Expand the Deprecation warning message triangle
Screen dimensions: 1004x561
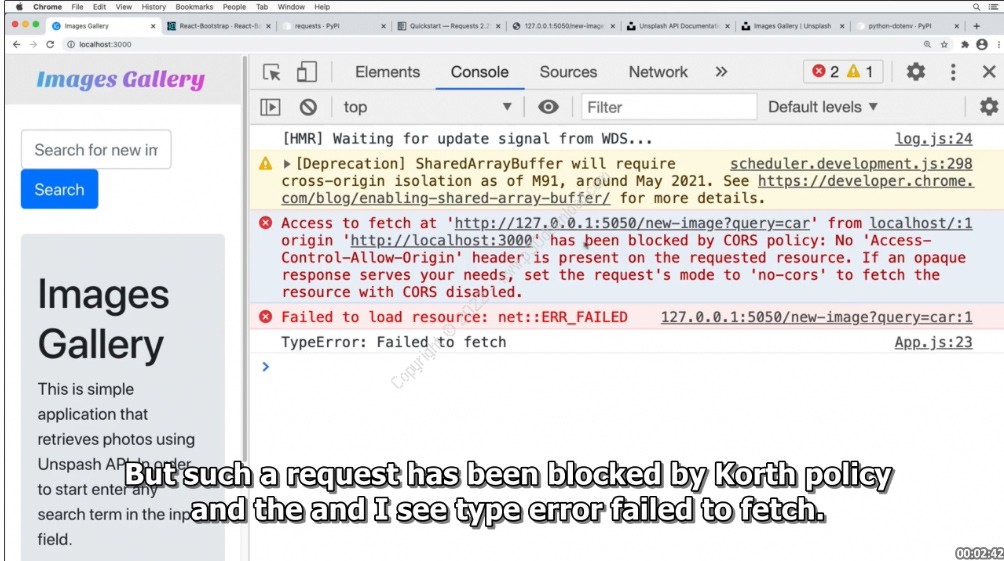tap(288, 164)
